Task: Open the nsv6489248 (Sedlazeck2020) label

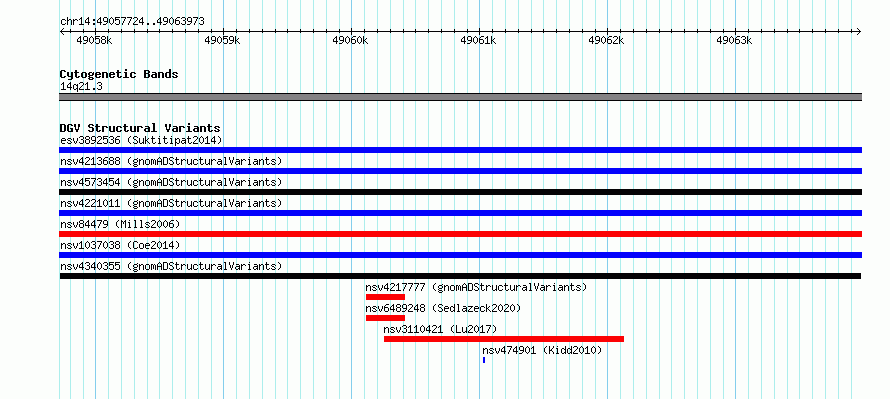Action: point(443,308)
